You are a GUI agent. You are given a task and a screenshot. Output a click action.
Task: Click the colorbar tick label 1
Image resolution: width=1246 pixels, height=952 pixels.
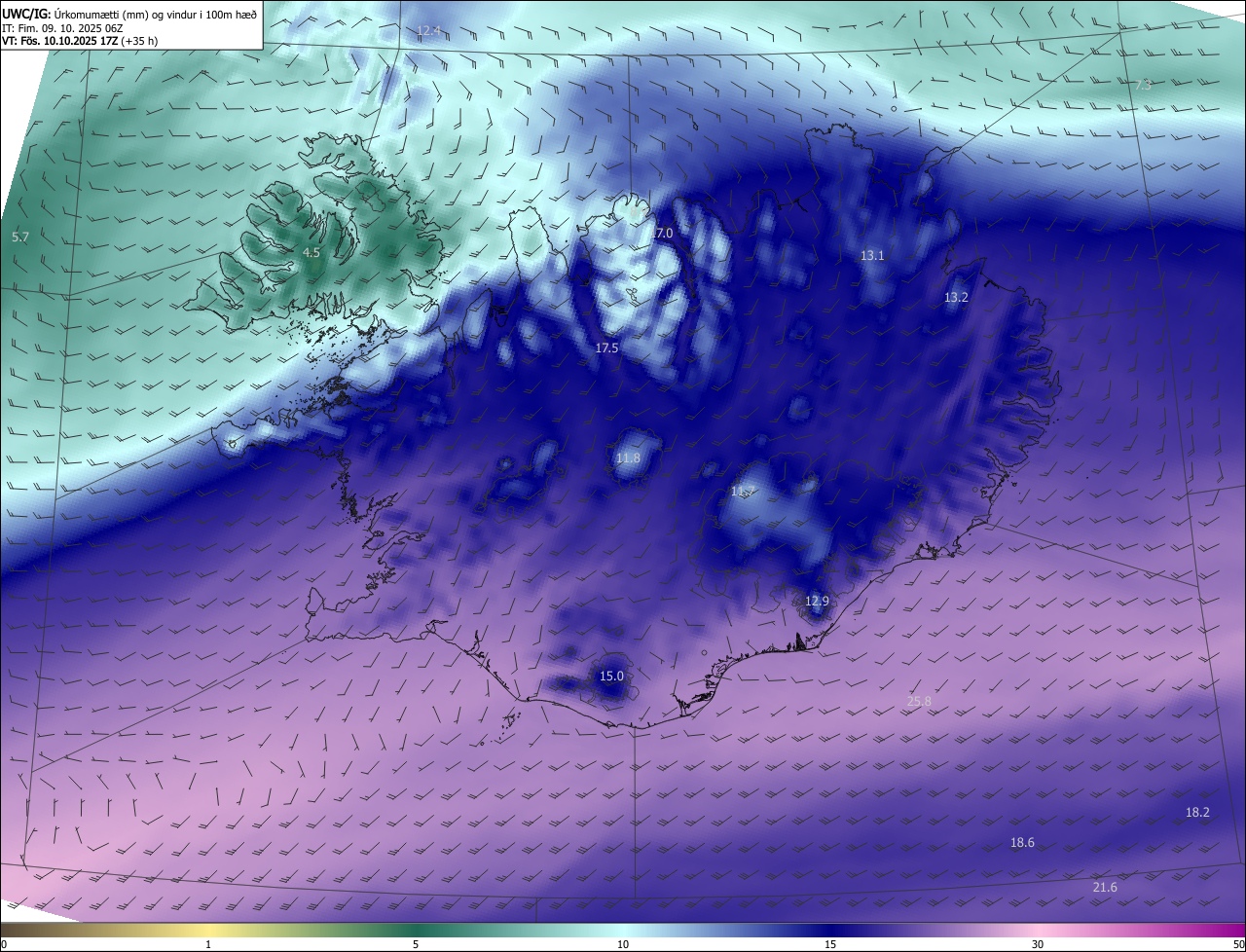click(208, 944)
